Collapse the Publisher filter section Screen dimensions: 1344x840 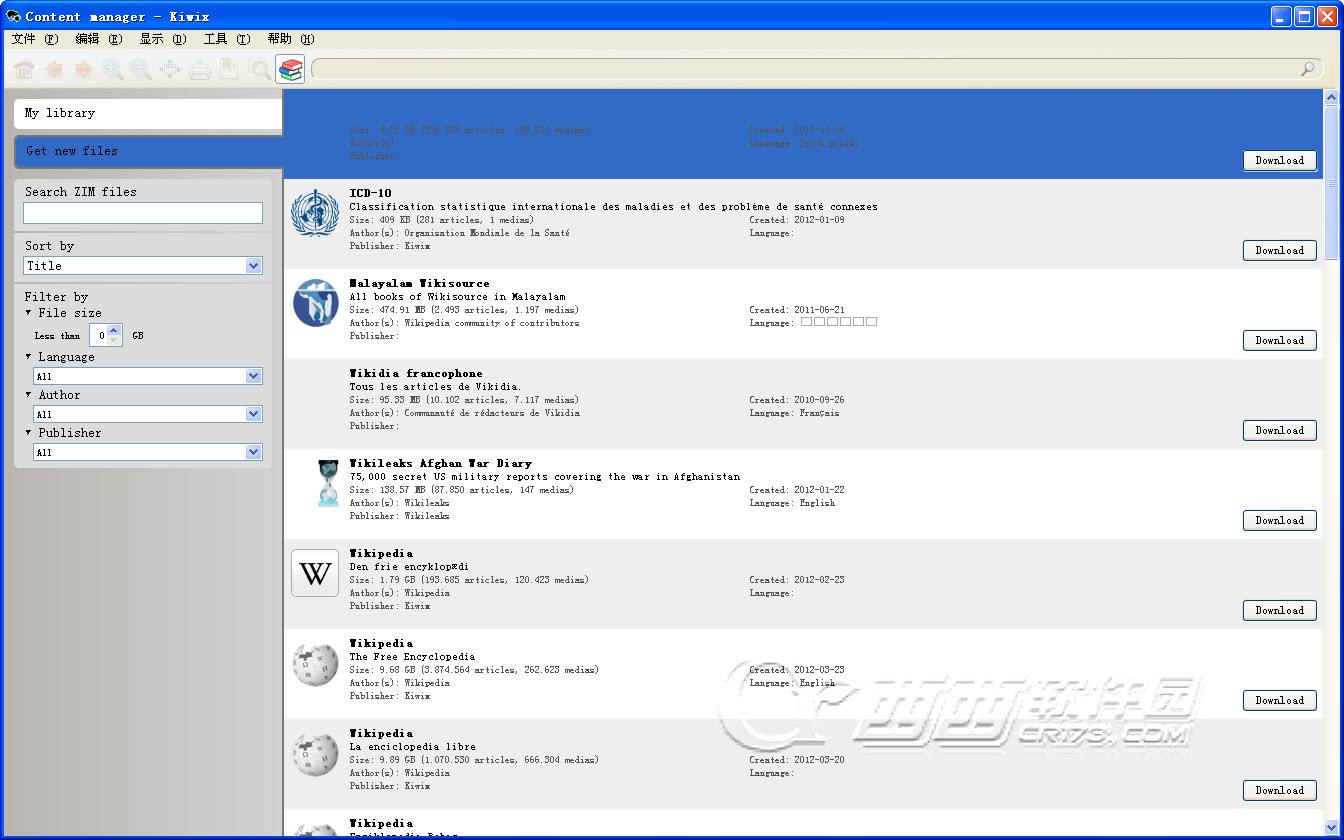tap(28, 433)
